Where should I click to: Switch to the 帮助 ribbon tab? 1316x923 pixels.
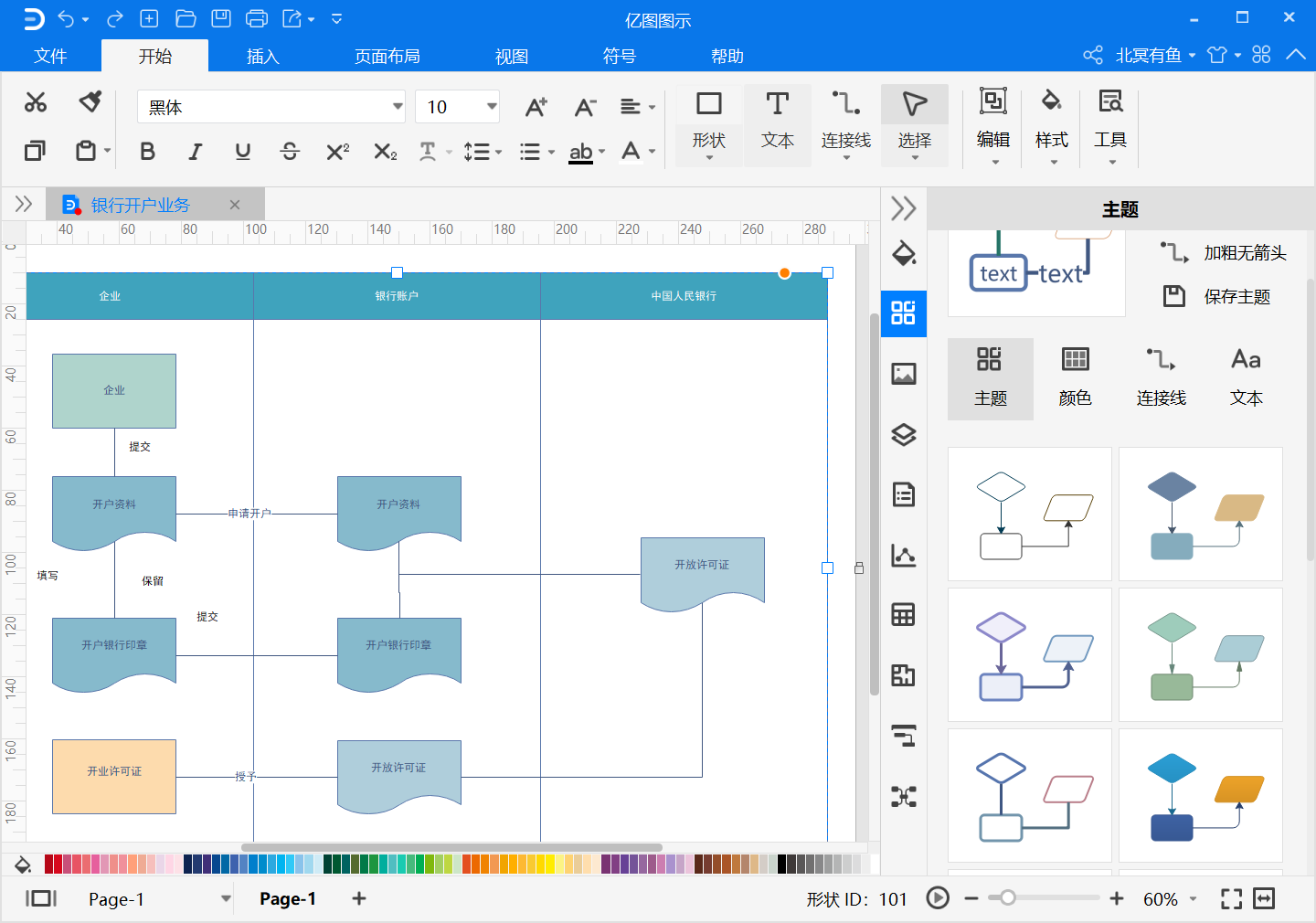tap(727, 56)
